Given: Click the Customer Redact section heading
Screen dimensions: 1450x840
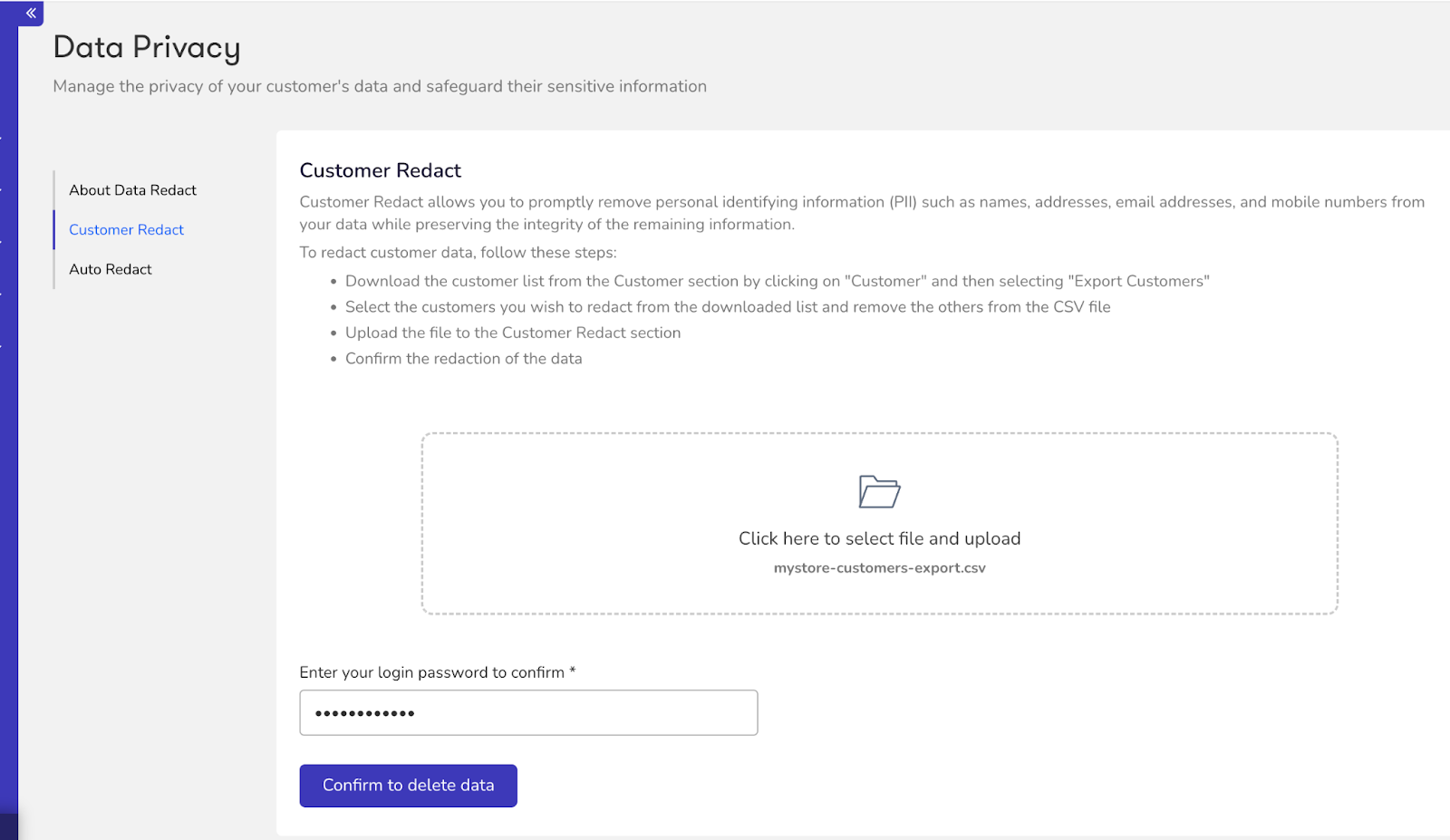Looking at the screenshot, I should tap(381, 170).
